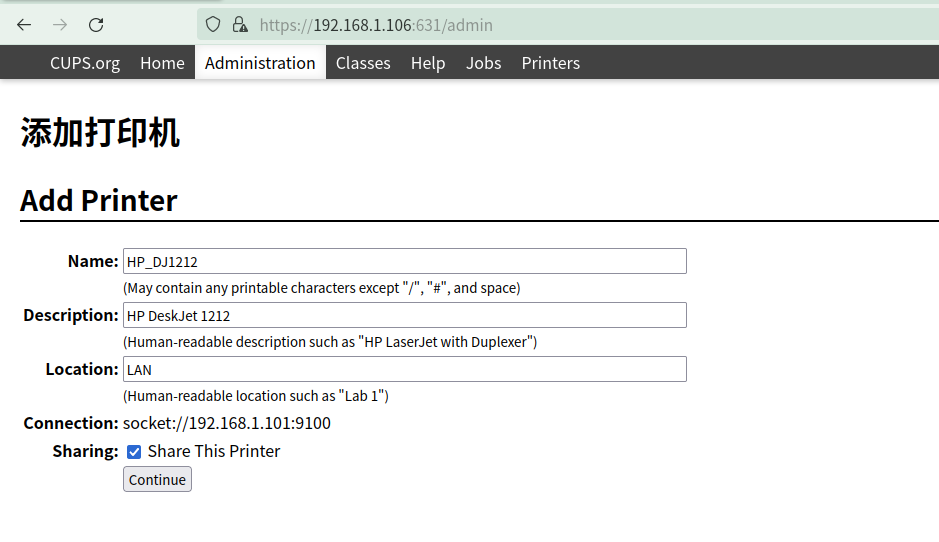Open the Printers page

pyautogui.click(x=550, y=63)
